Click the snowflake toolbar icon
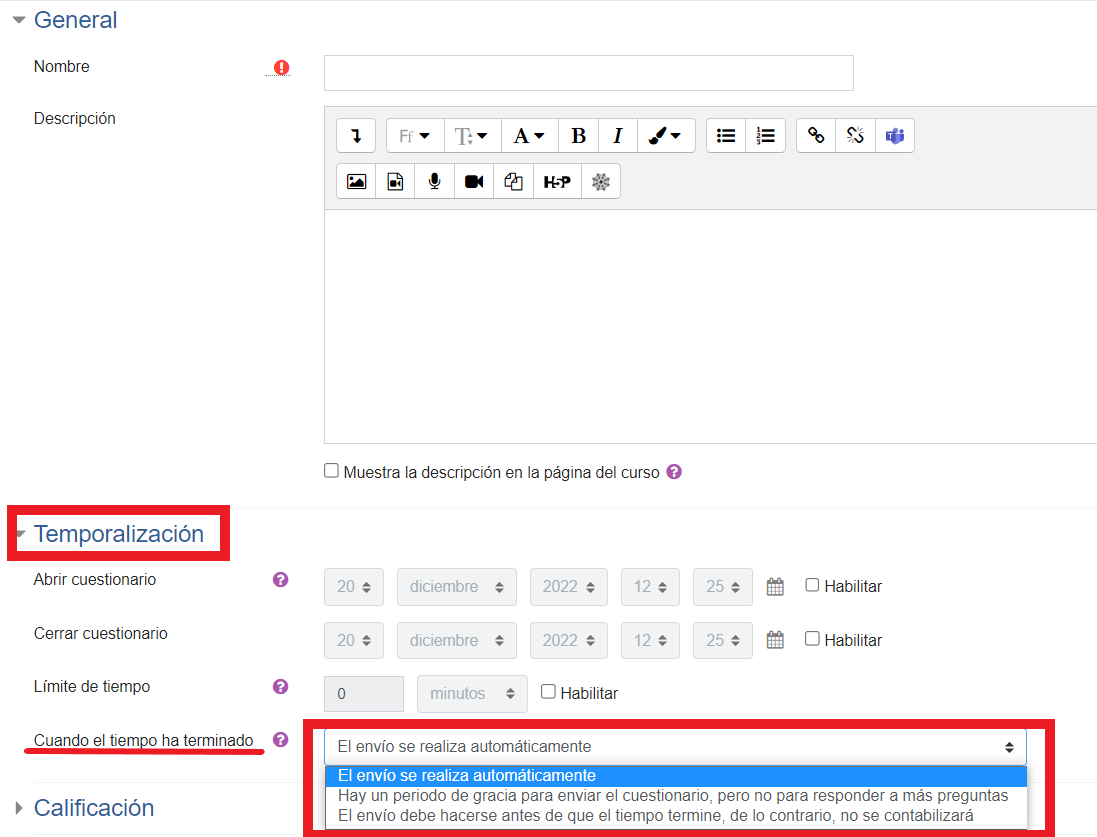The width and height of the screenshot is (1097, 837). (601, 182)
